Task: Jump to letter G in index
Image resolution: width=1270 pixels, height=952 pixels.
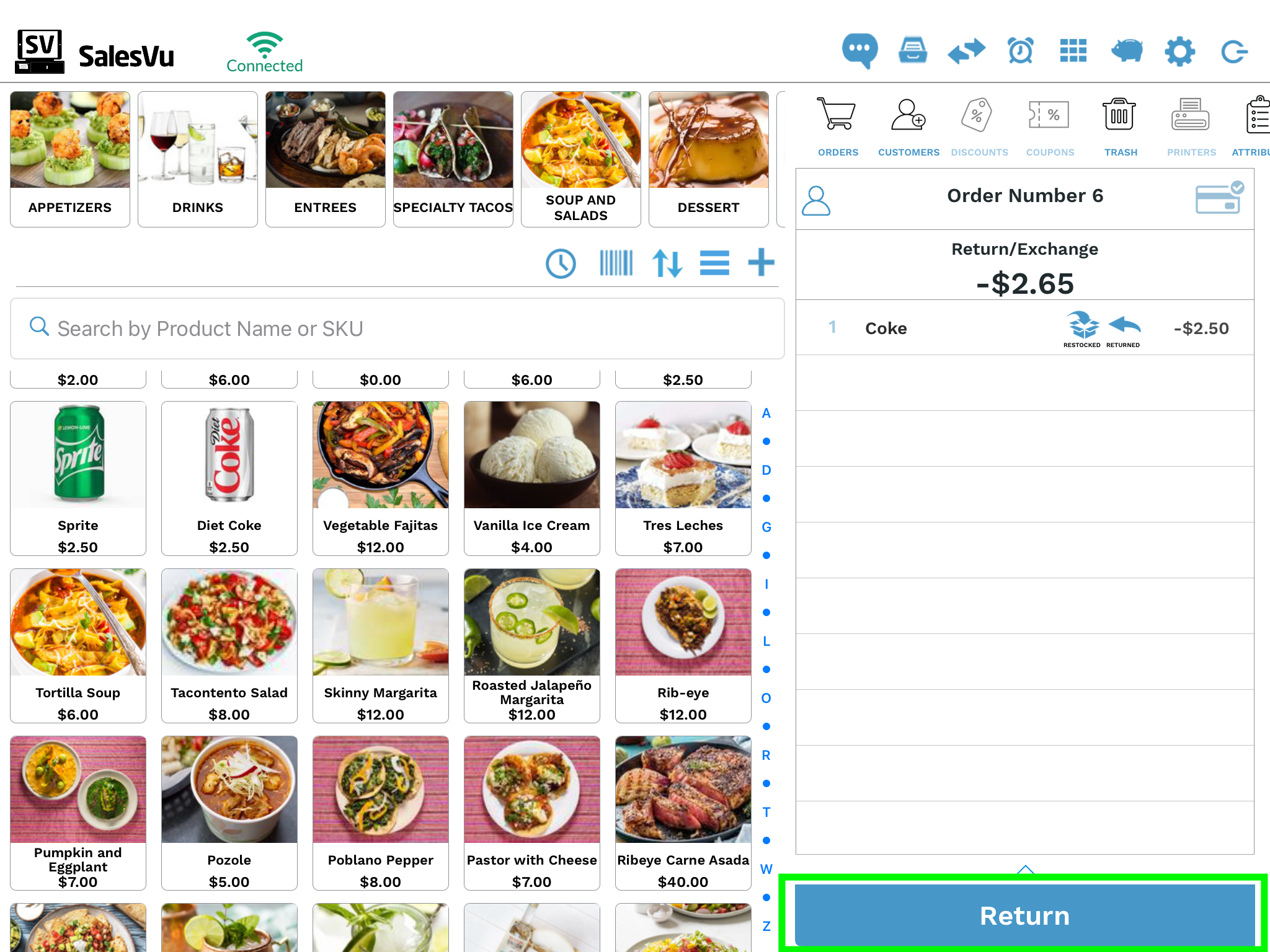Action: 766,527
